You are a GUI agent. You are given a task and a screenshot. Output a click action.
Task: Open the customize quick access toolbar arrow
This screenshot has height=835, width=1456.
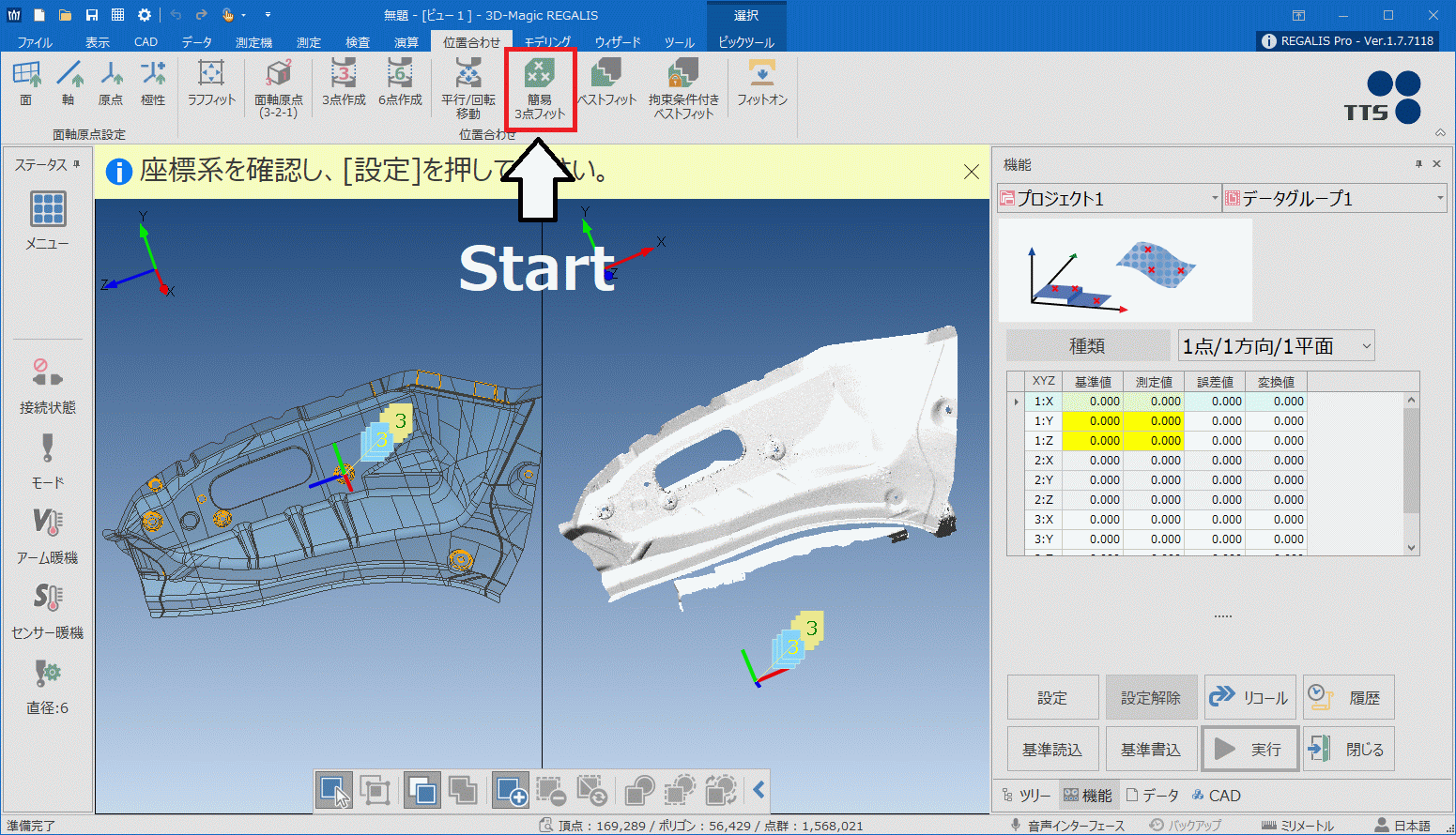(x=268, y=15)
